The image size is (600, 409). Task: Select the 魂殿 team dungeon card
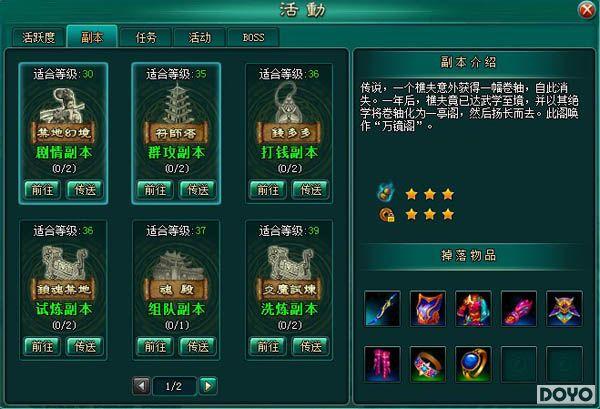point(176,290)
